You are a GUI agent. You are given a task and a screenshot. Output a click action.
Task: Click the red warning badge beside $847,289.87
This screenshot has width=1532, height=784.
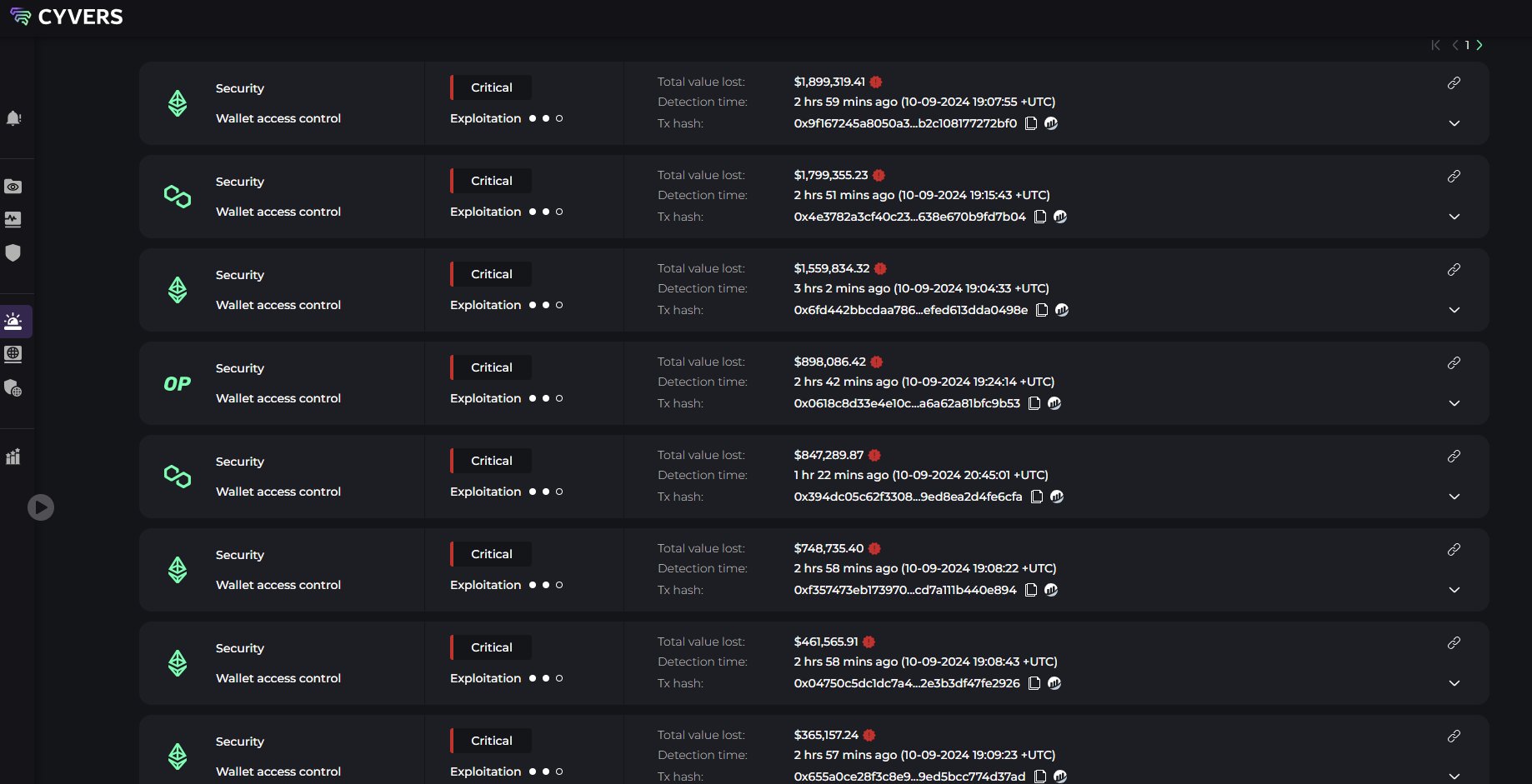coord(874,455)
